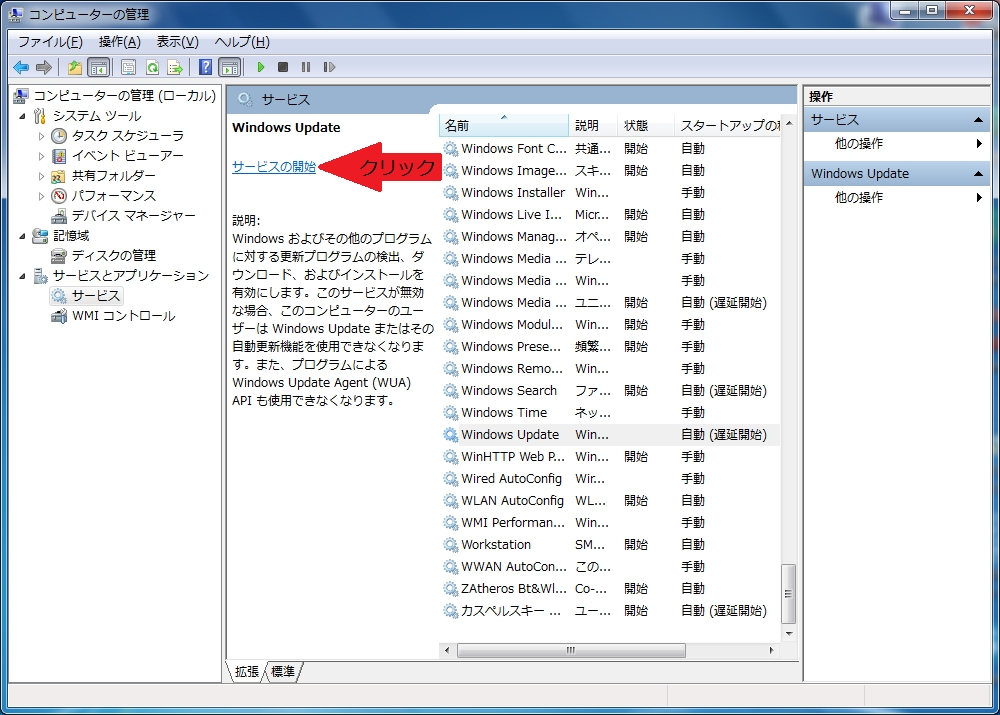Select the Workstation service row
The height and width of the screenshot is (715, 1000).
coord(610,545)
